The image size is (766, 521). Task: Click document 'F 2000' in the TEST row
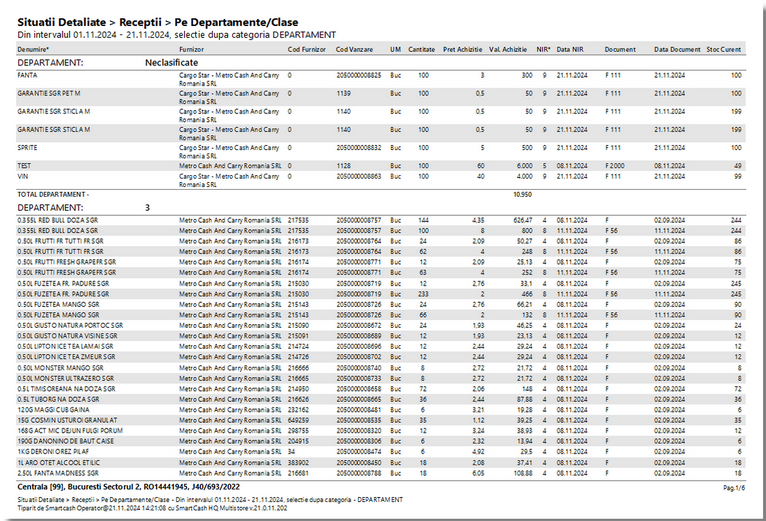click(x=615, y=166)
